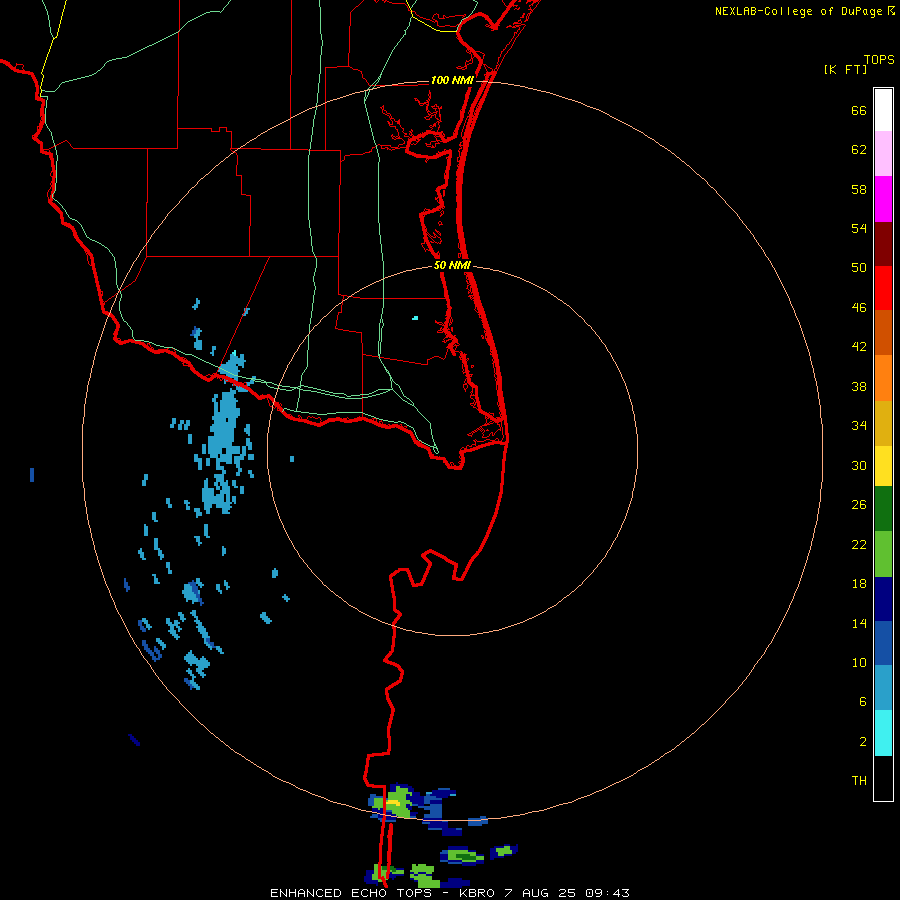
Task: Click the small cyan echo pixel north of radar
Action: click(x=415, y=317)
